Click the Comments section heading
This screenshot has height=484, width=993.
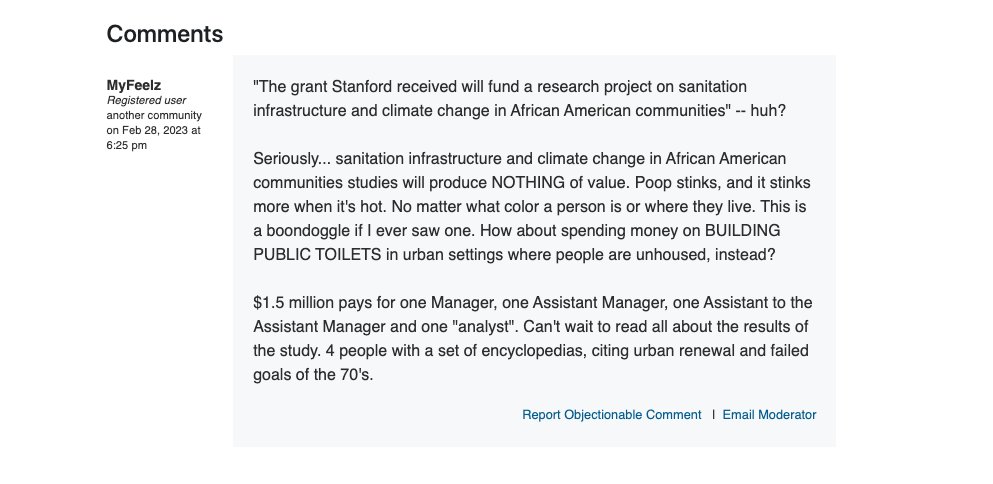tap(165, 34)
